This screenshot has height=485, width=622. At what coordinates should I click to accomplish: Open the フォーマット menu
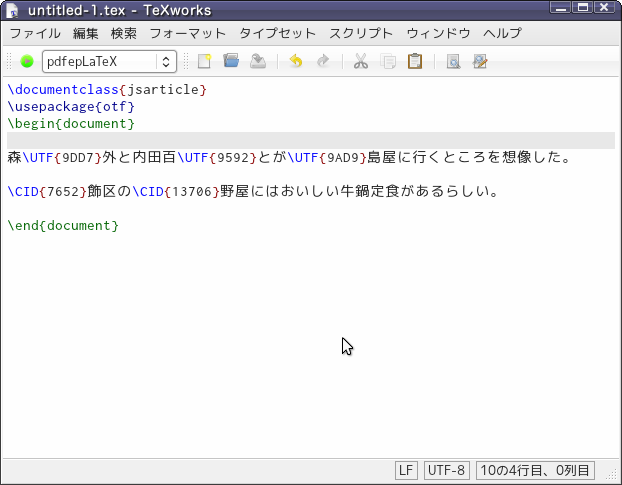pos(188,33)
